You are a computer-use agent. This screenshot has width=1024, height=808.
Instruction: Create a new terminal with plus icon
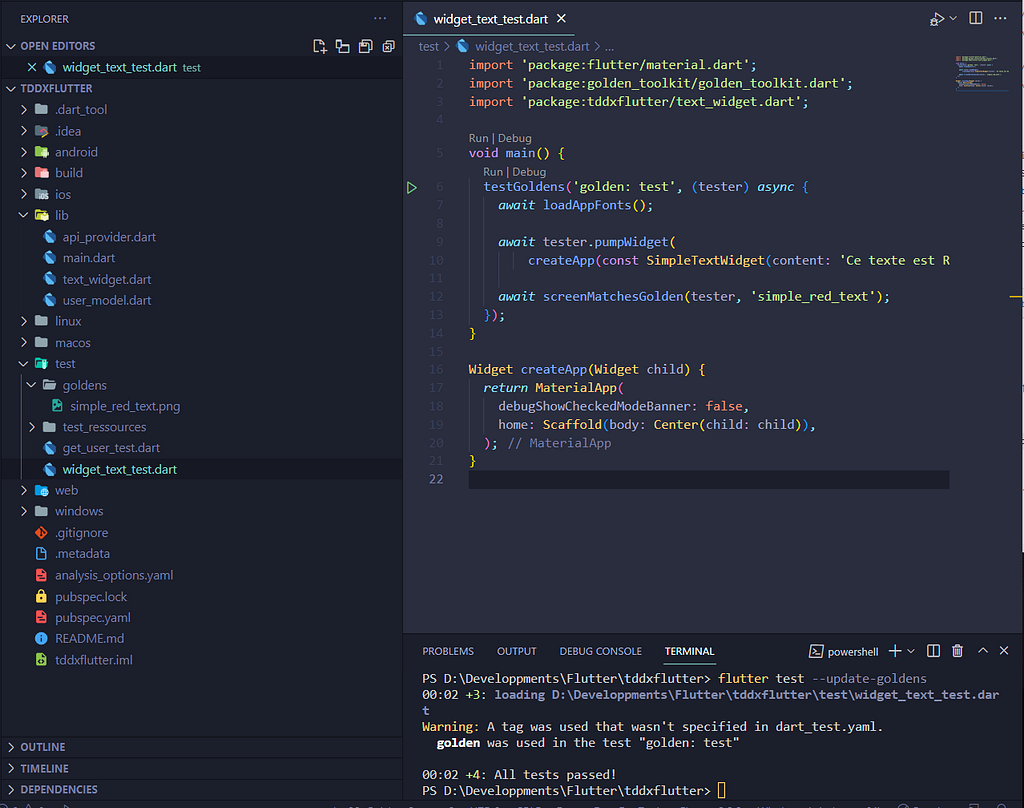895,651
